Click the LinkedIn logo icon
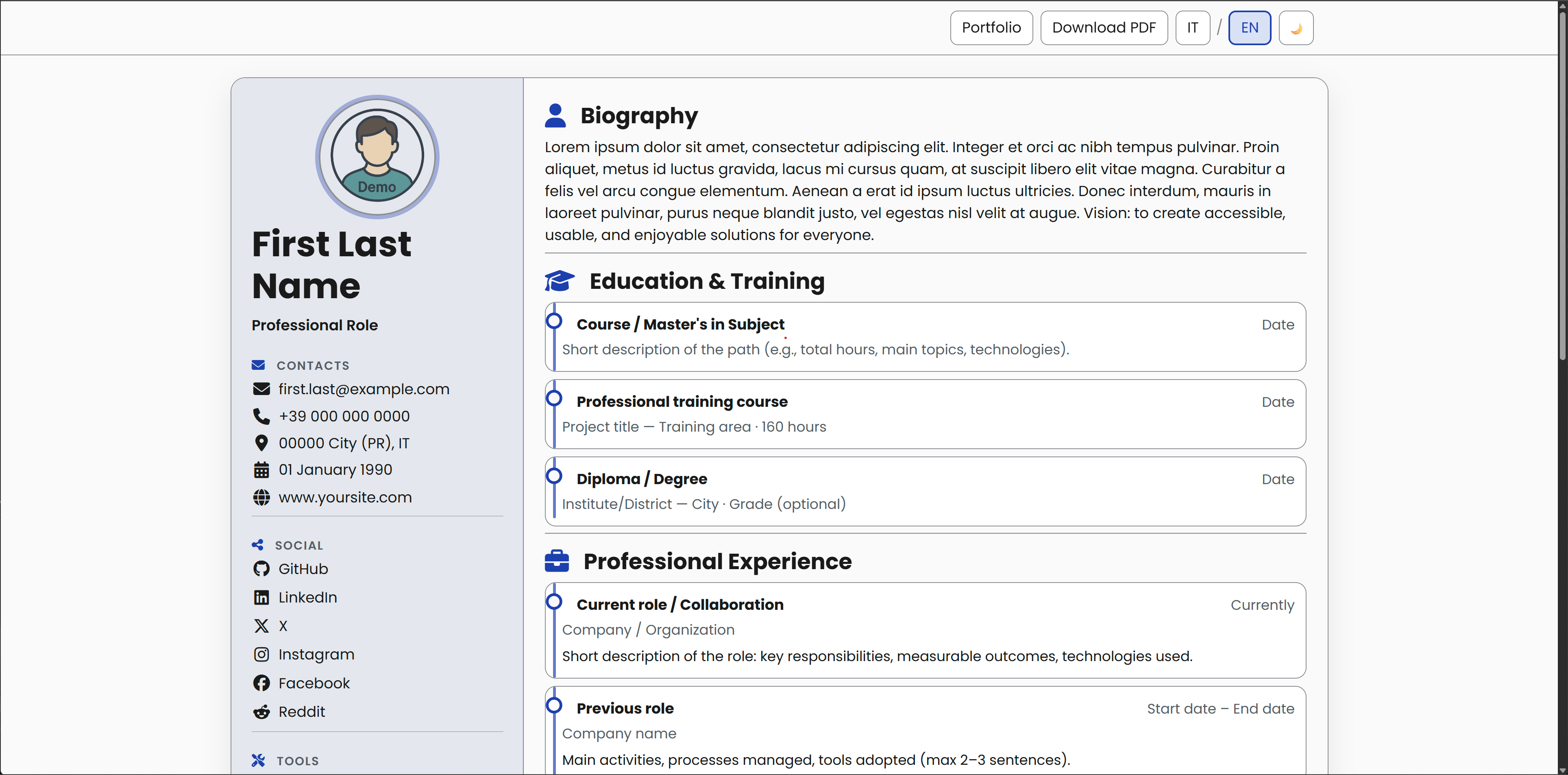 point(261,597)
